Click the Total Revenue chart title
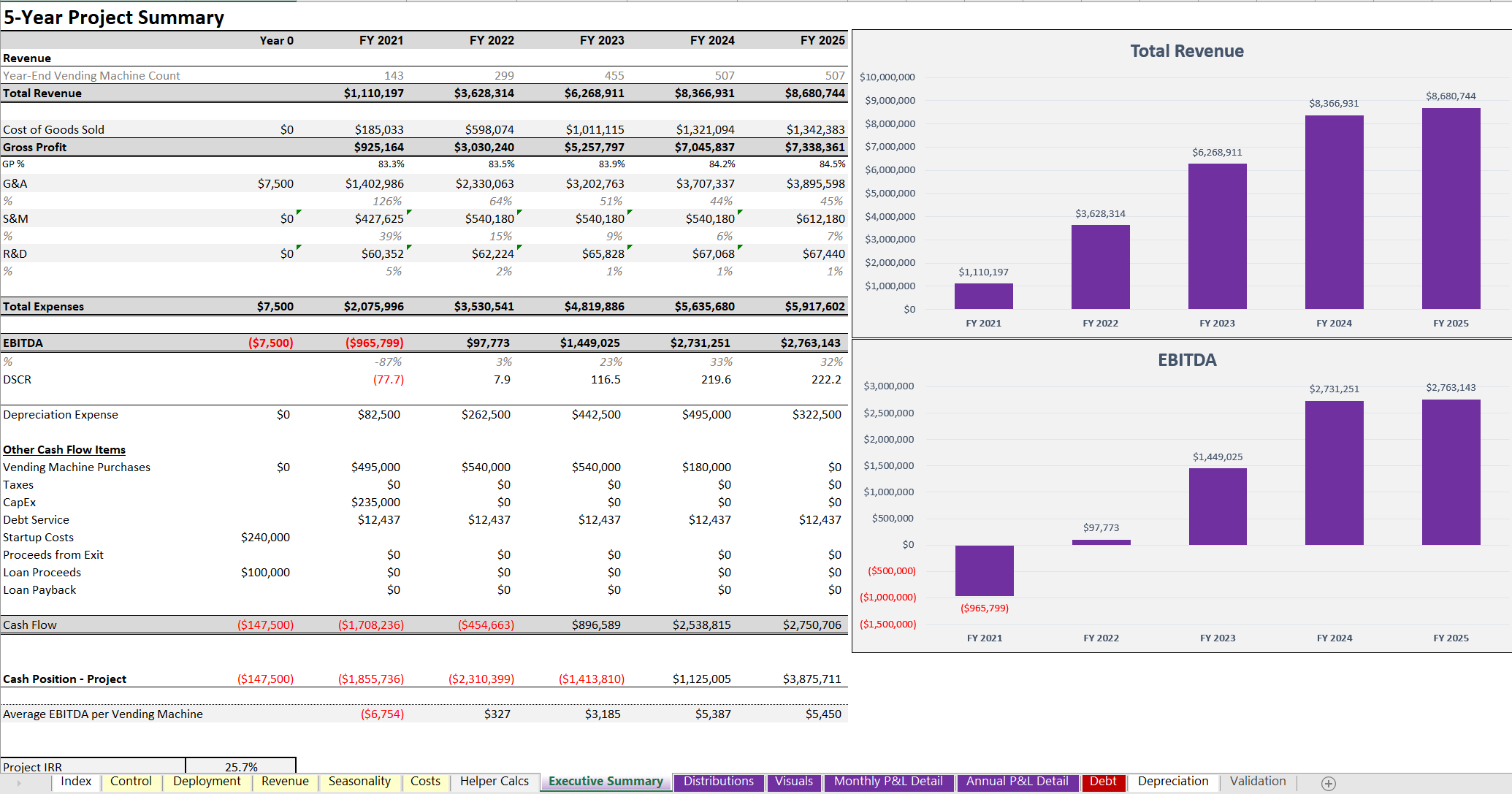The width and height of the screenshot is (1512, 794). [x=1185, y=51]
